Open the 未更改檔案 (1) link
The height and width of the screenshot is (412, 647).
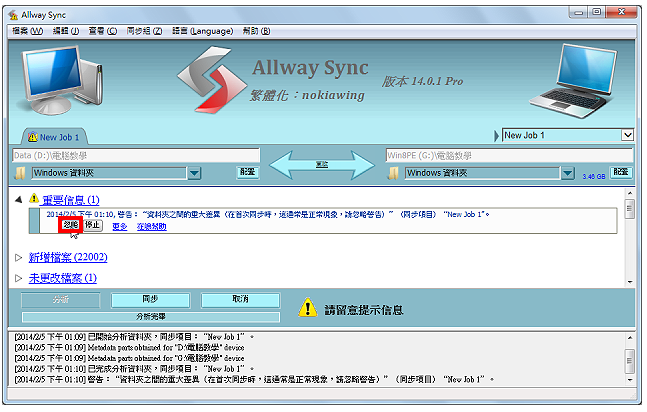pos(63,278)
